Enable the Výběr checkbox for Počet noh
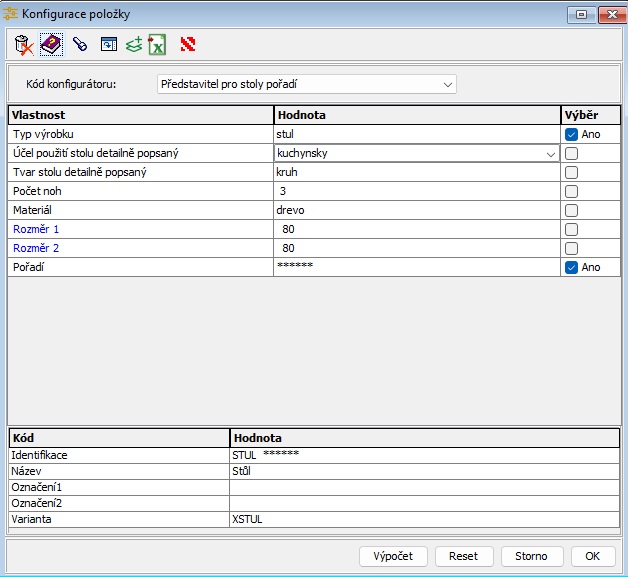628x577 pixels. click(x=571, y=191)
